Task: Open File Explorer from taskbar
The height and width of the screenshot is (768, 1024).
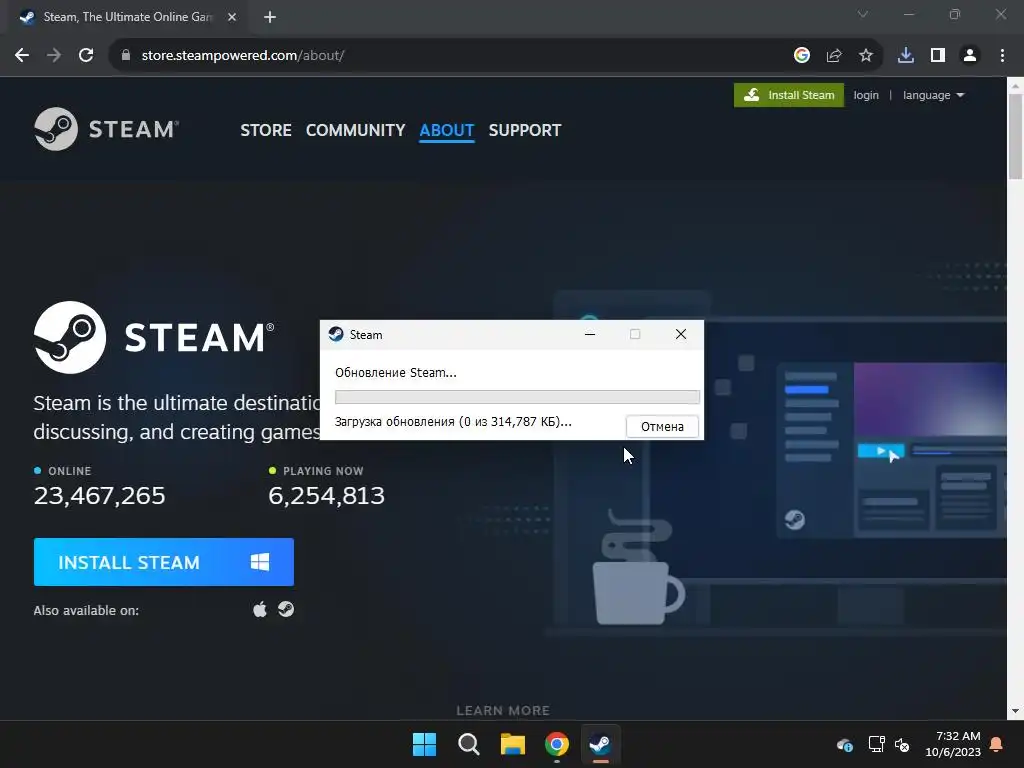Action: (513, 744)
